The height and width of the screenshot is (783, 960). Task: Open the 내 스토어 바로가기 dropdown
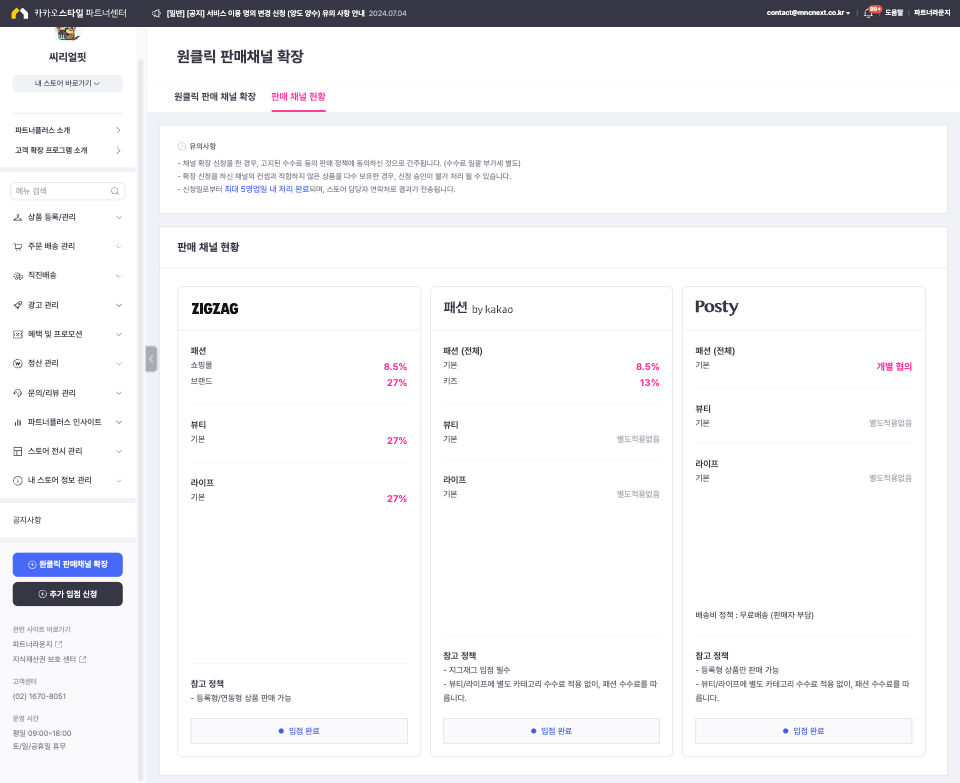tap(68, 84)
